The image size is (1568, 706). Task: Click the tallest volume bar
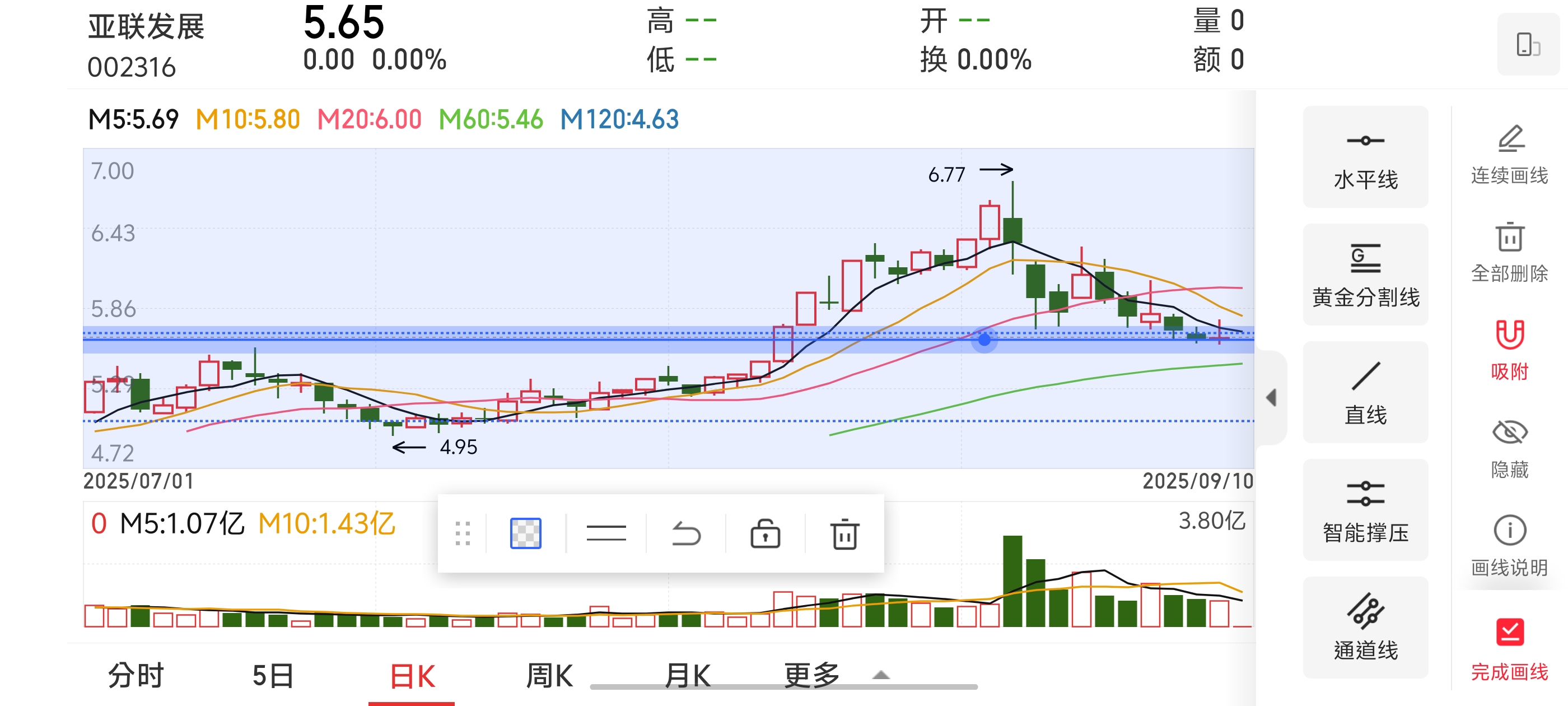pos(1013,581)
